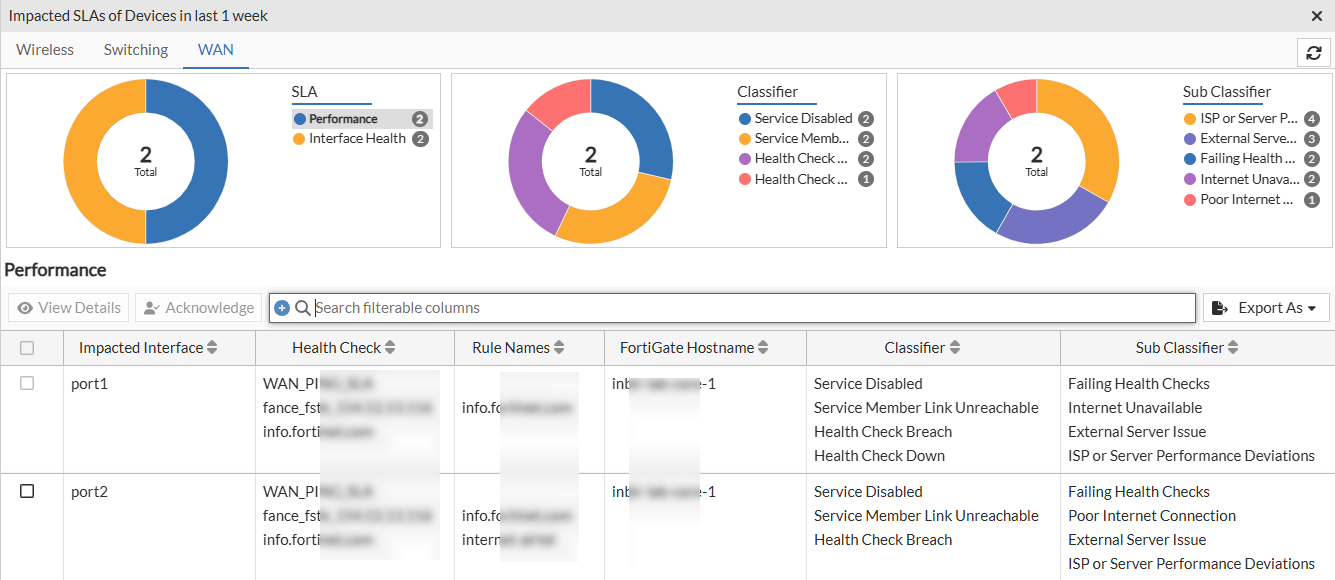This screenshot has height=580, width=1335.
Task: Click the refresh icon button
Action: (x=1314, y=53)
